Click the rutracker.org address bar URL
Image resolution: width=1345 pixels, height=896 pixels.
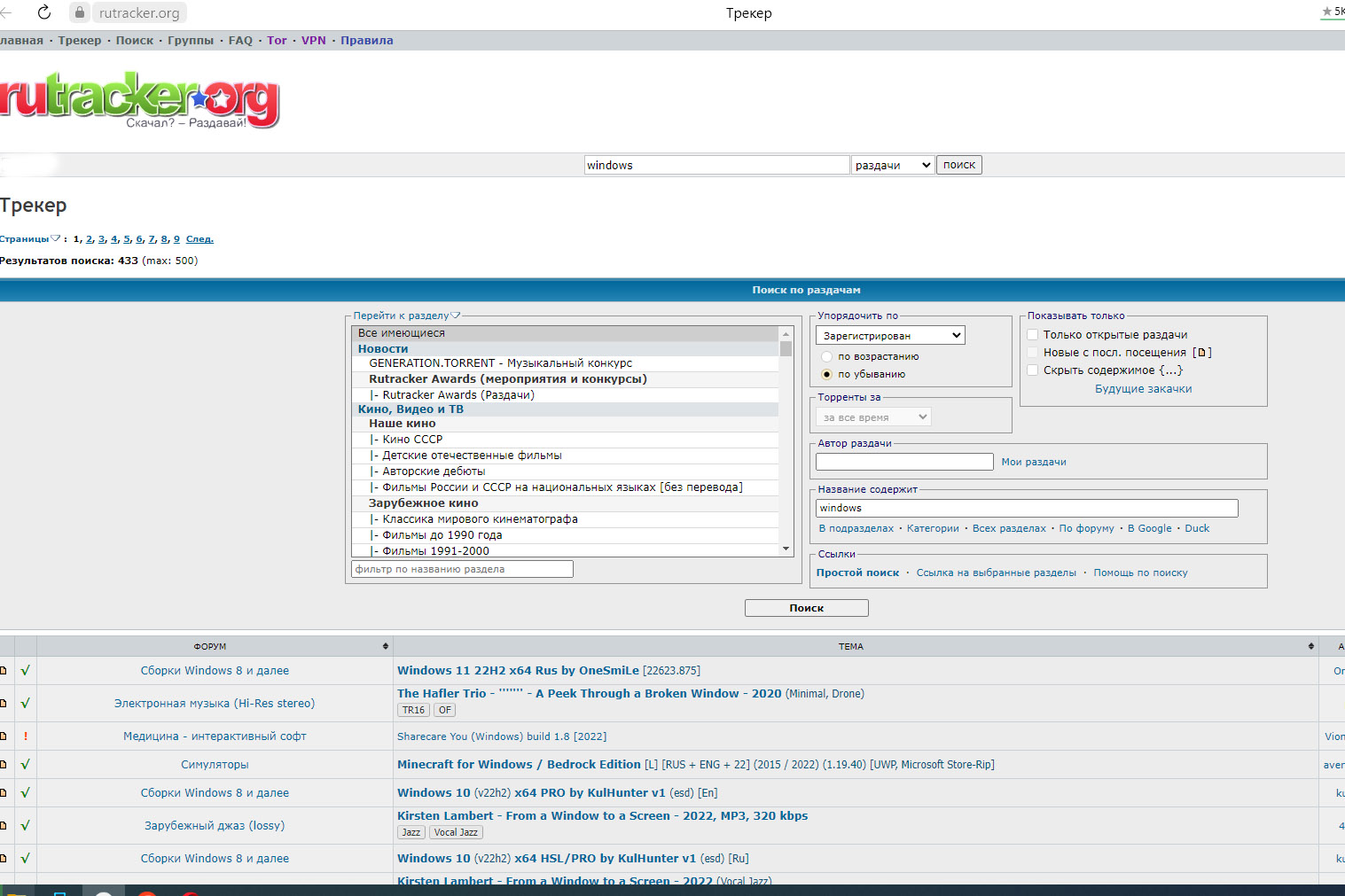click(x=139, y=12)
